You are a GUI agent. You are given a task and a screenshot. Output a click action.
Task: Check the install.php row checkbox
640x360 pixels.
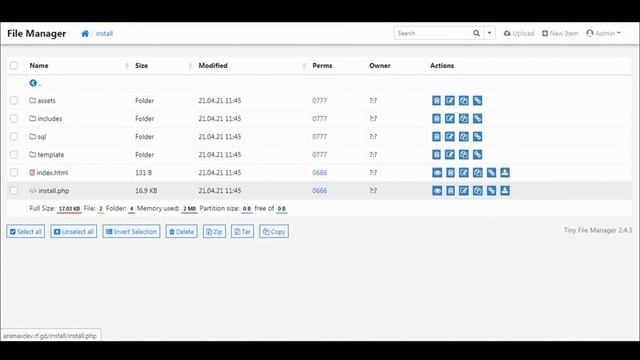click(x=14, y=191)
